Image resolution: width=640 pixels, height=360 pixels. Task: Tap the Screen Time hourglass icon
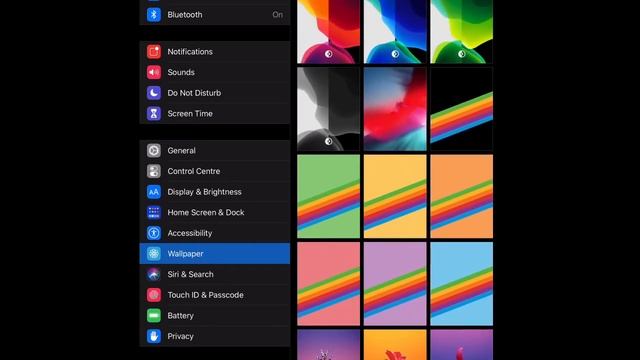coord(154,113)
